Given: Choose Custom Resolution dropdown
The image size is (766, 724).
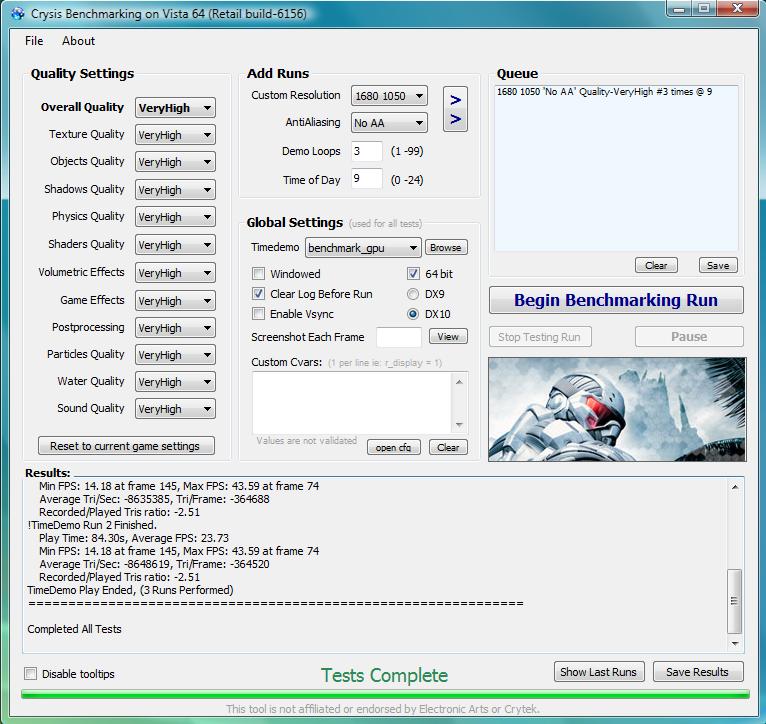Looking at the screenshot, I should pyautogui.click(x=389, y=96).
